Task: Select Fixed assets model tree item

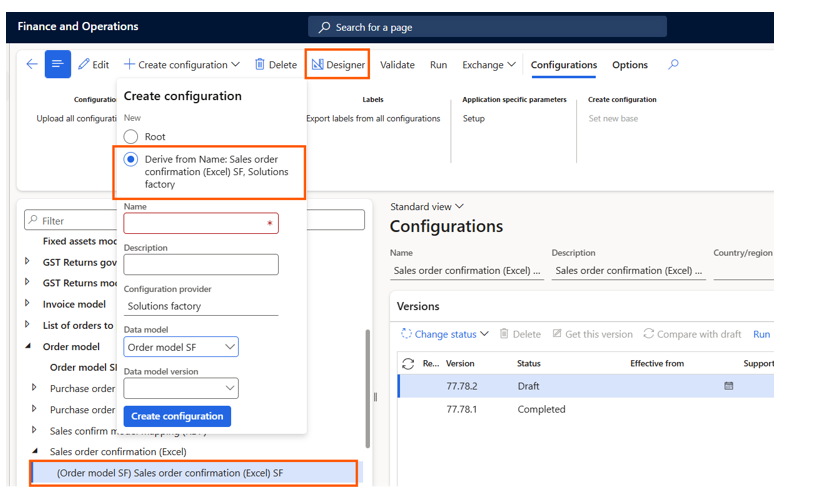Action: point(80,241)
